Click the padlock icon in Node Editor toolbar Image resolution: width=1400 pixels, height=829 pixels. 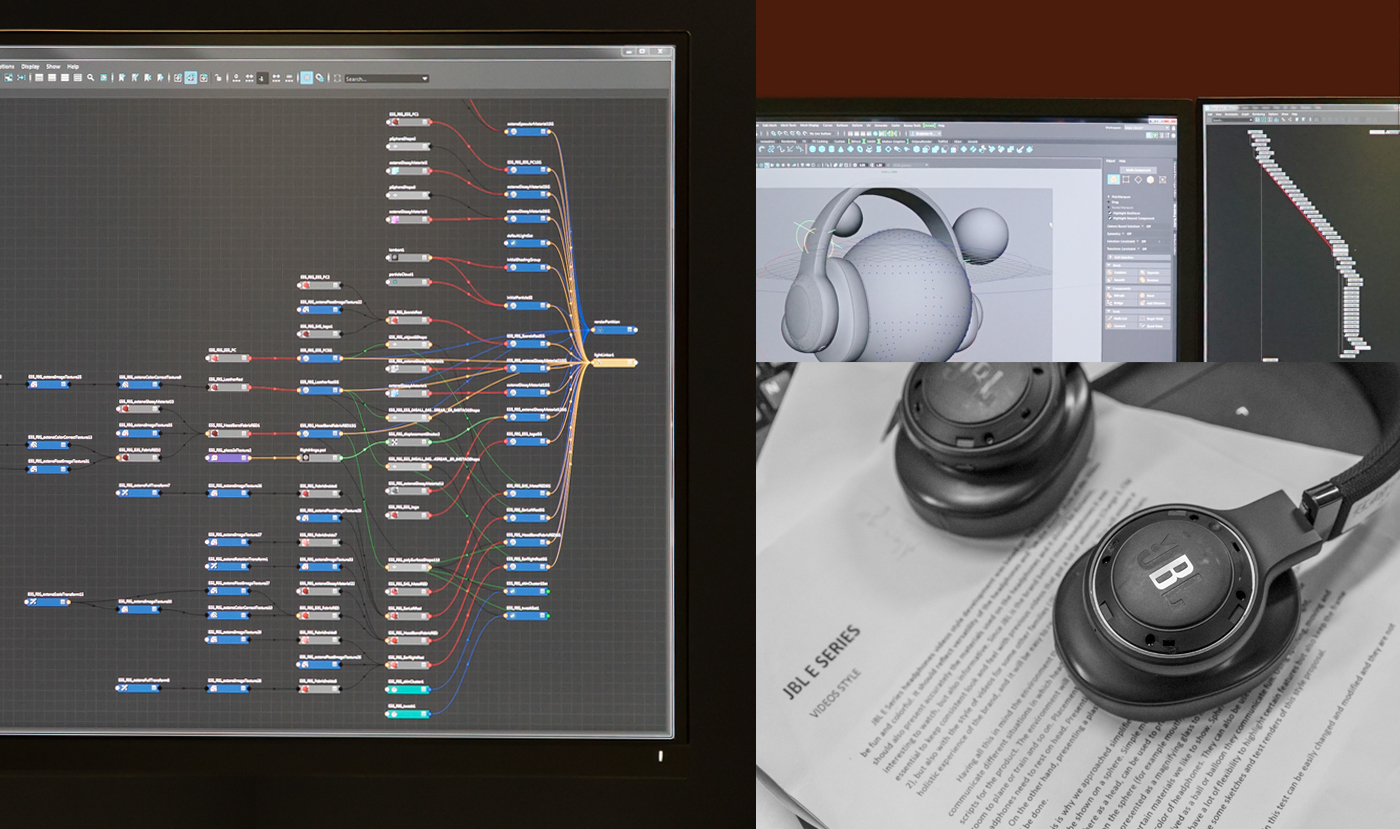point(219,77)
